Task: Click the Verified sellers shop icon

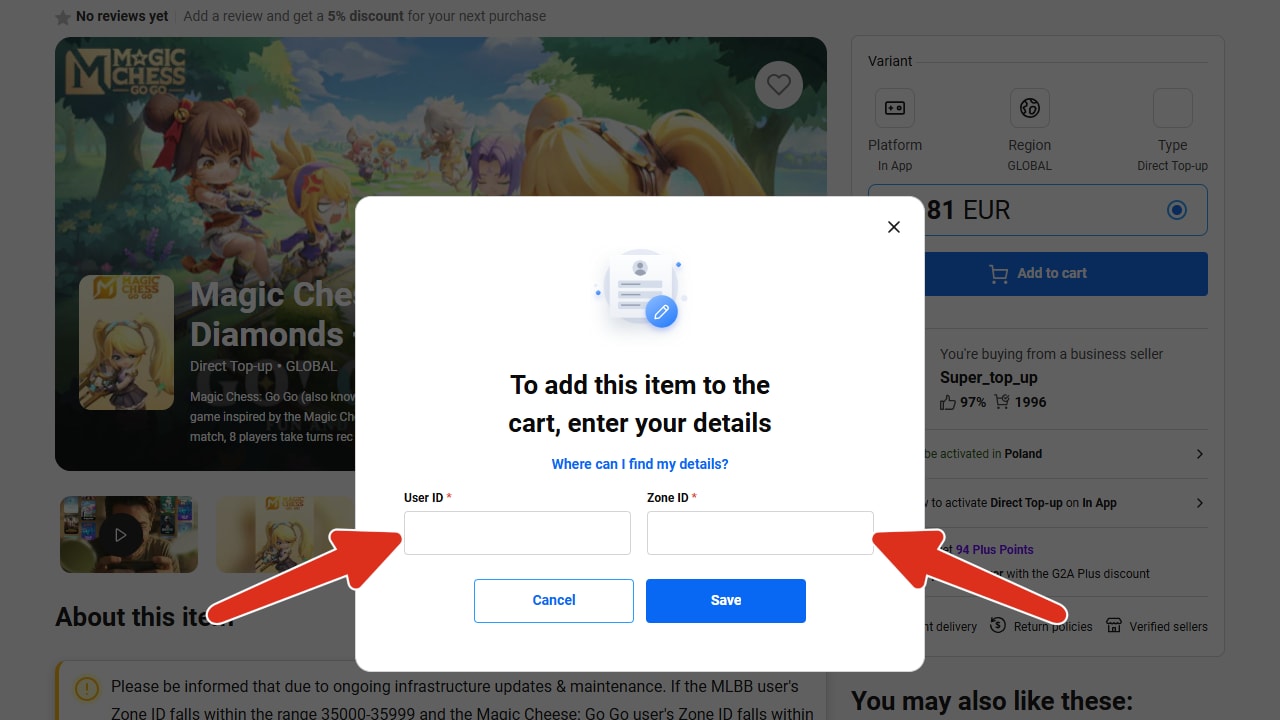Action: [1114, 625]
